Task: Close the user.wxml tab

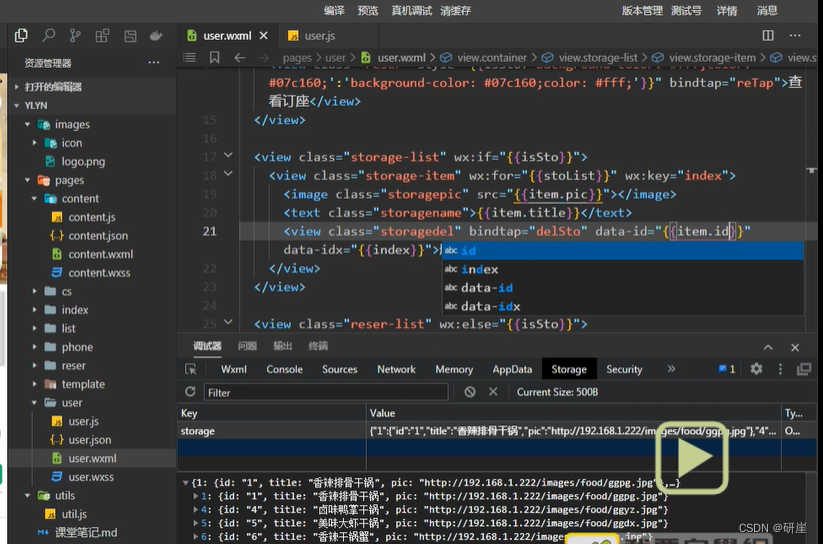Action: (x=263, y=36)
